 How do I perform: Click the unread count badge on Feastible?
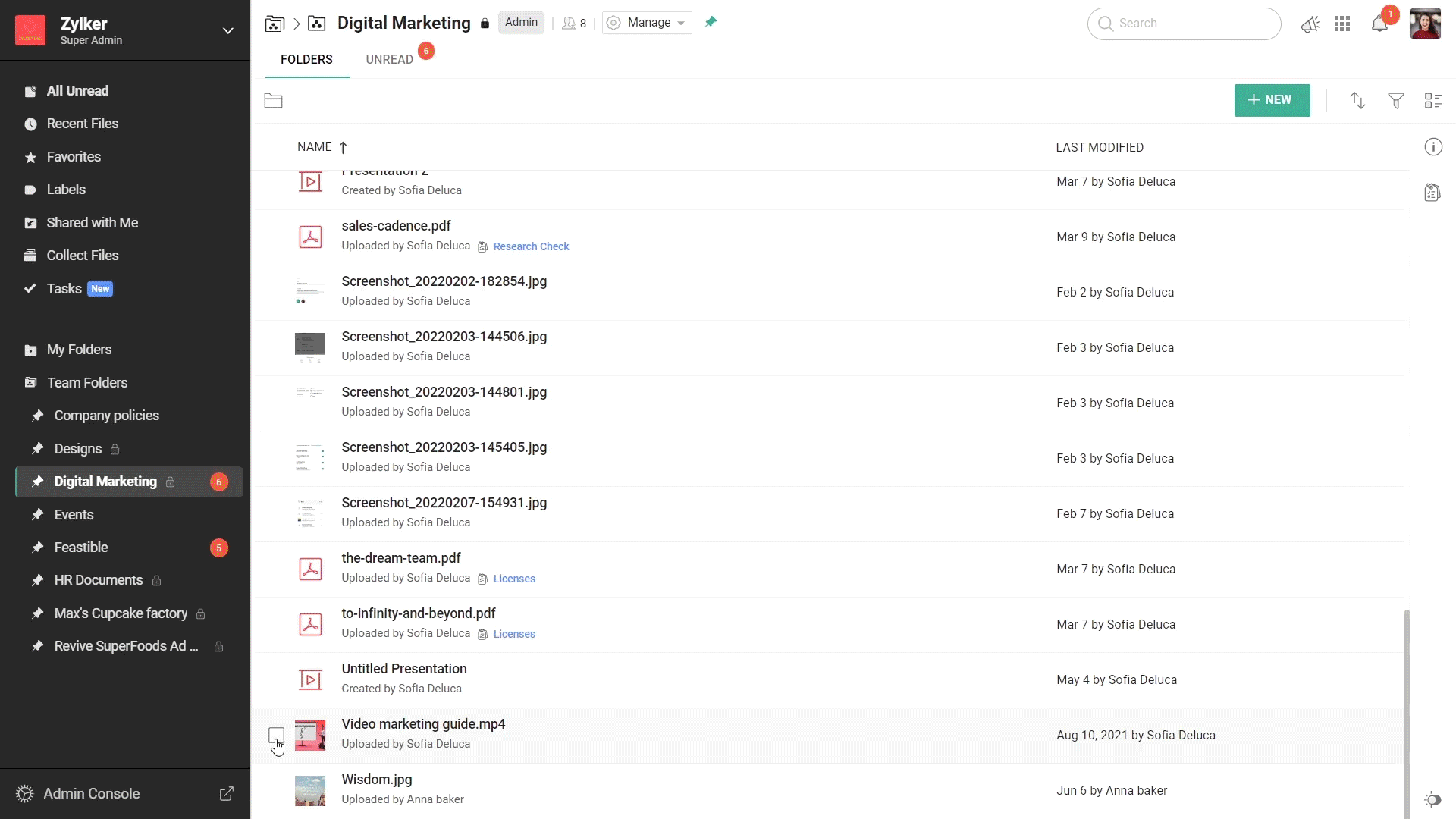219,548
